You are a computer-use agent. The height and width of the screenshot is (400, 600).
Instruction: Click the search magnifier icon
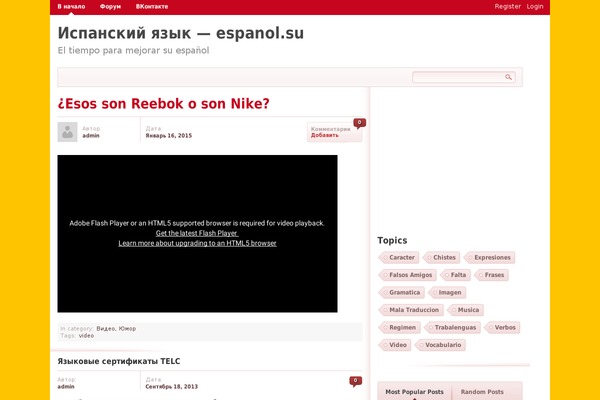tap(508, 77)
